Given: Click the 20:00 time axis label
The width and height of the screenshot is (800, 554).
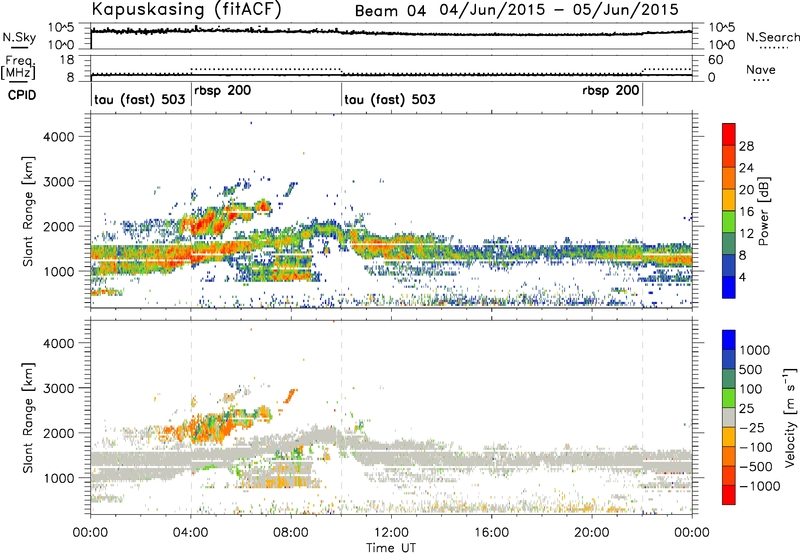Looking at the screenshot, I should click(x=592, y=533).
